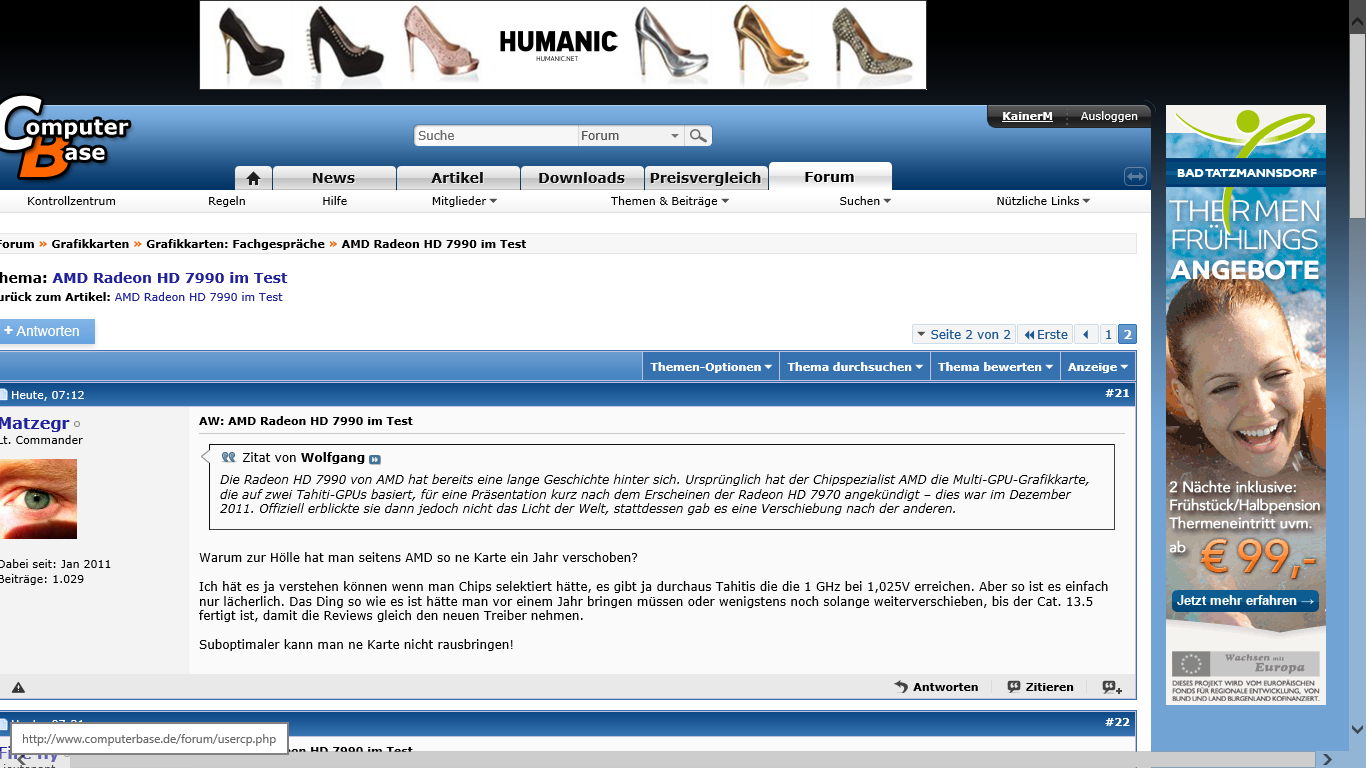Viewport: 1366px width, 768px height.
Task: Go to page 1
Action: click(x=1108, y=334)
